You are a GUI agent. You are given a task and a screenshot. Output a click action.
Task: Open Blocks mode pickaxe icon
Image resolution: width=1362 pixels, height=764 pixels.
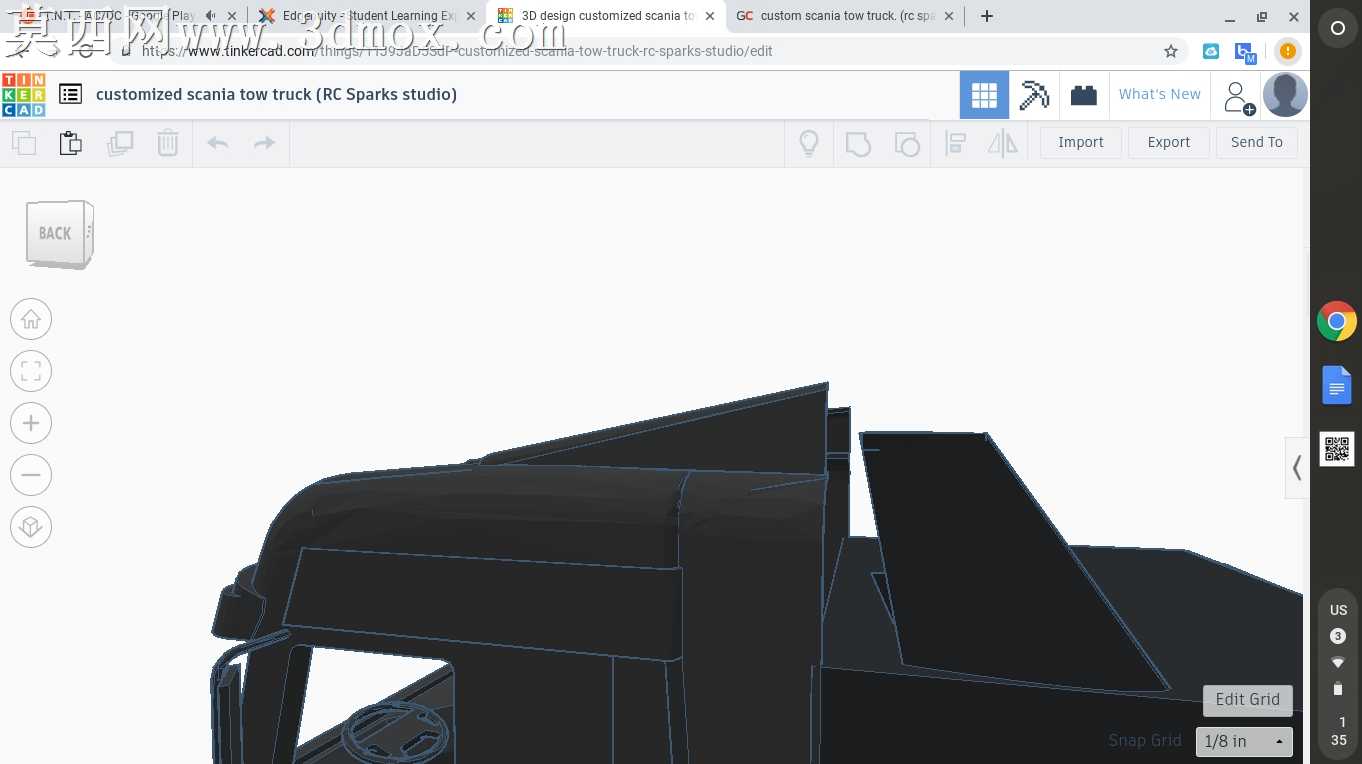1034,95
